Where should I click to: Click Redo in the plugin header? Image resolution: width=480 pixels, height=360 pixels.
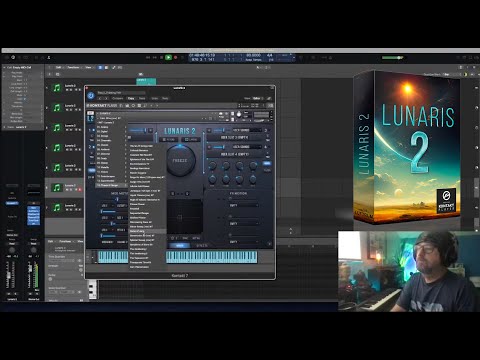(x=165, y=98)
